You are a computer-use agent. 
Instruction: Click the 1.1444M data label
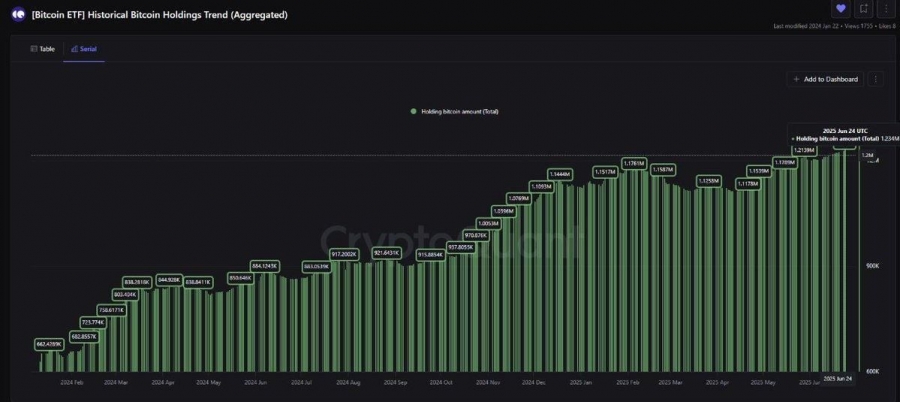pyautogui.click(x=559, y=174)
